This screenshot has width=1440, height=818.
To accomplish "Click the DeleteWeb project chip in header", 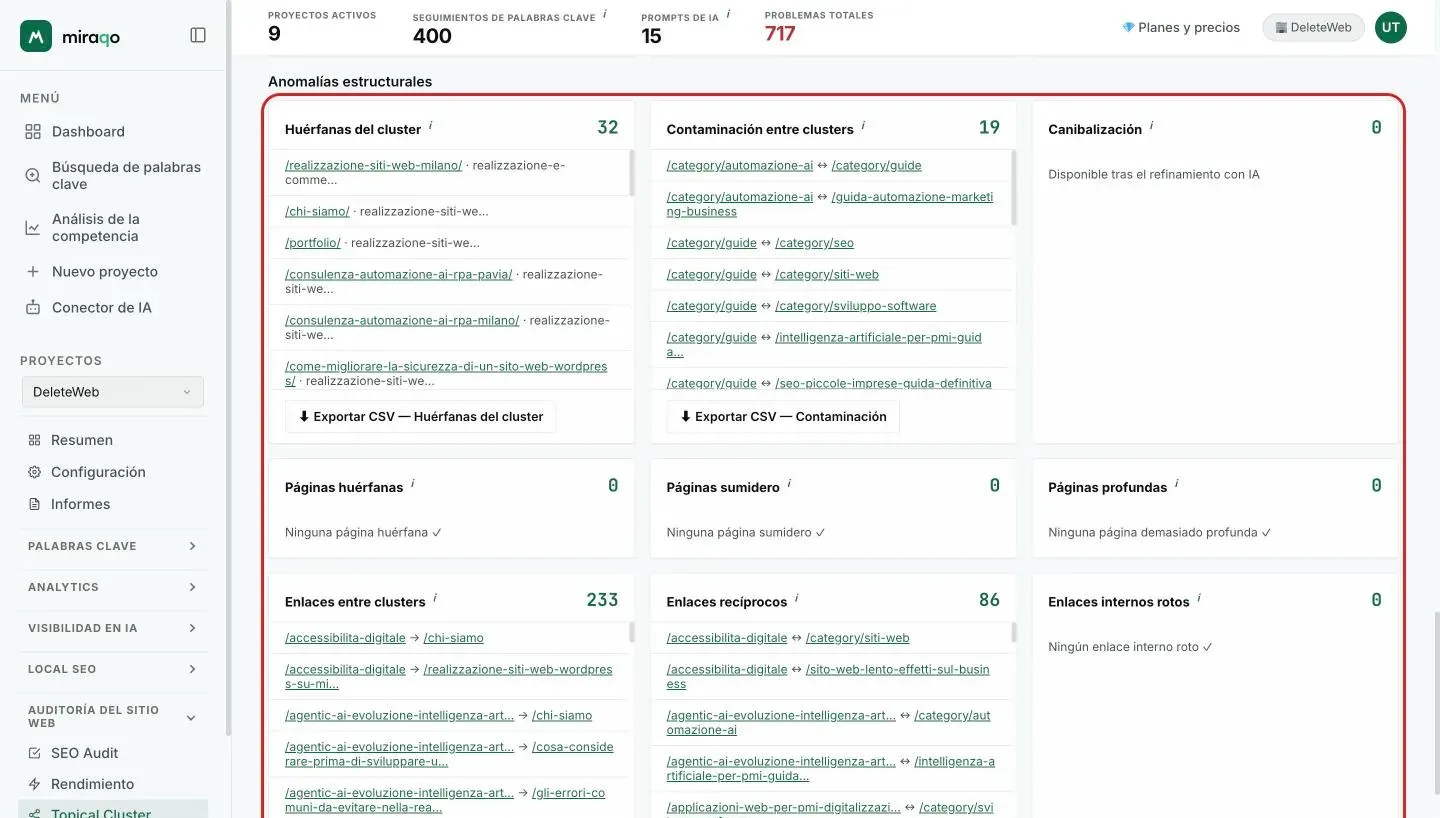I will tap(1314, 27).
